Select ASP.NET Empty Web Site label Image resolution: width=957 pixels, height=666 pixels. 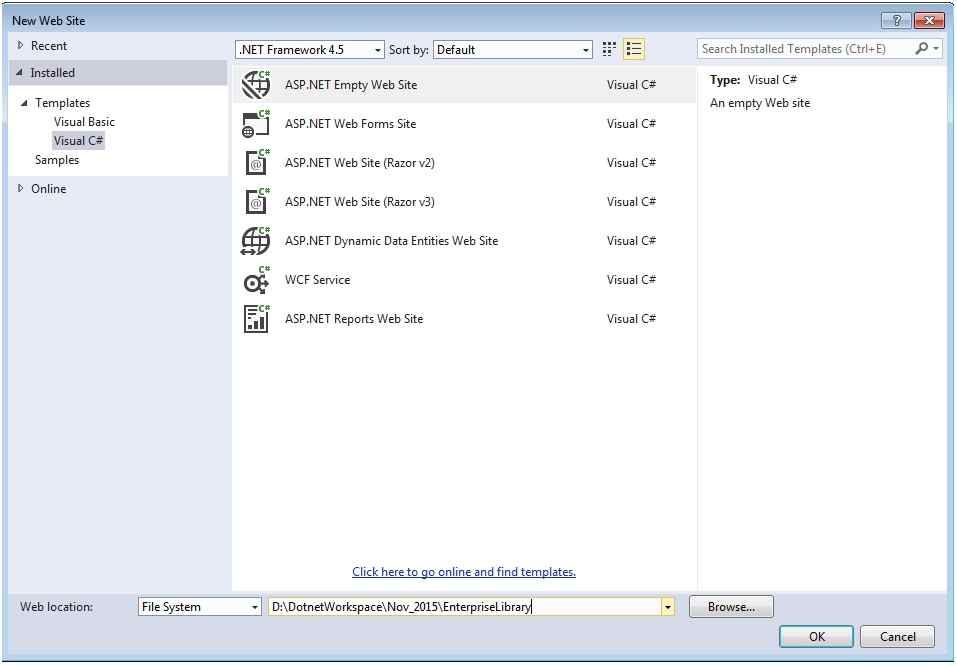pyautogui.click(x=351, y=85)
